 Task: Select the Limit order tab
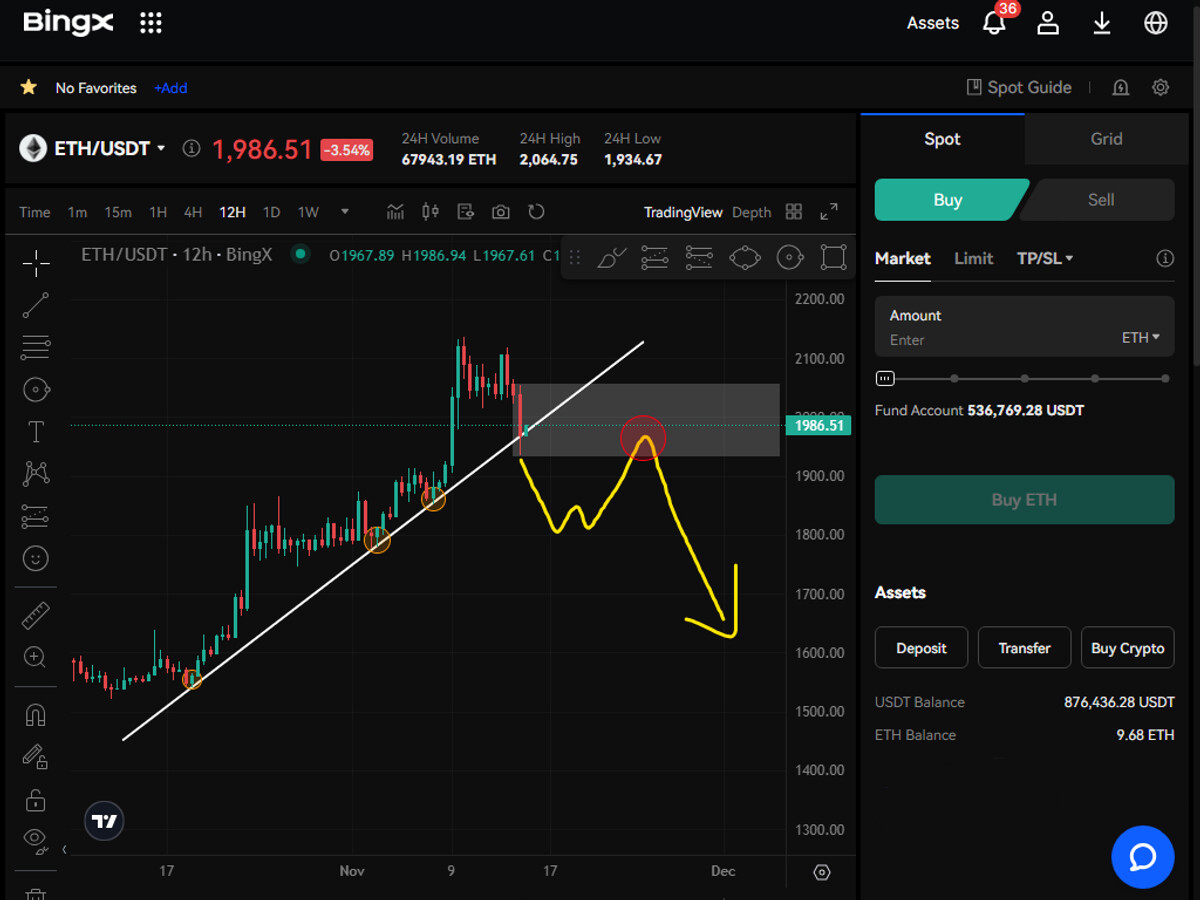tap(973, 258)
